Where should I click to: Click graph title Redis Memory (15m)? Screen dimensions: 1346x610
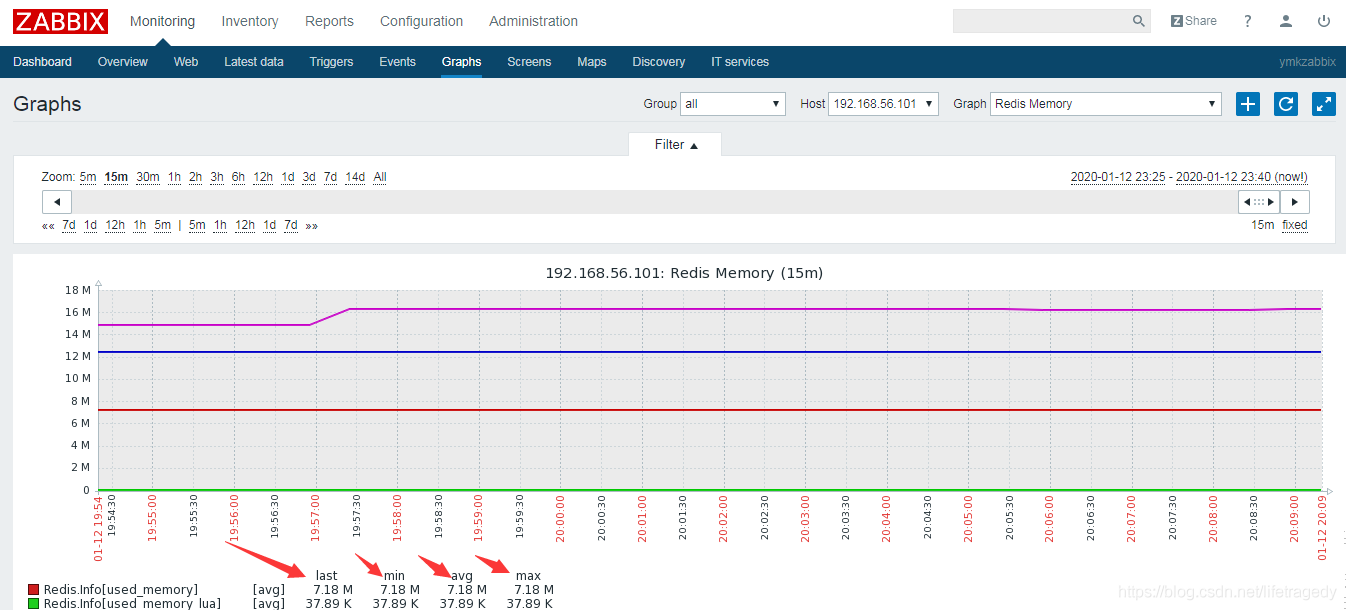[x=684, y=273]
